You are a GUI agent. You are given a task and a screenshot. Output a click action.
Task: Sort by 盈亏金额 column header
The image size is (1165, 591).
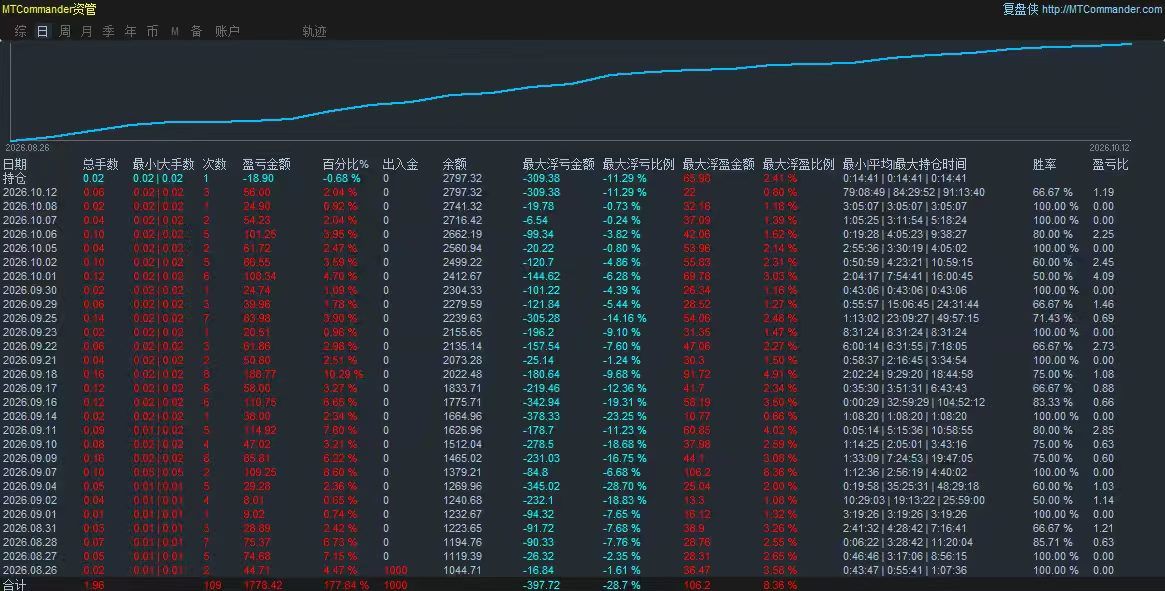(267, 164)
